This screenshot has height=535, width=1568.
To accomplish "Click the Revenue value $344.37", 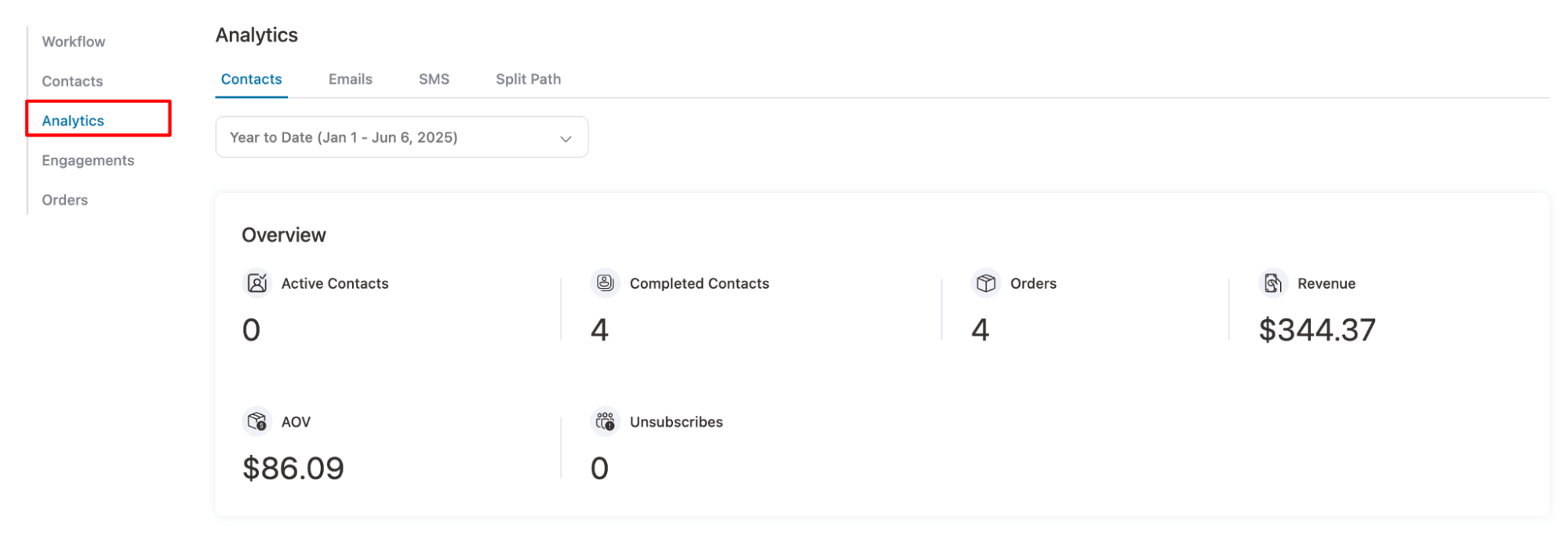I will coord(1317,329).
